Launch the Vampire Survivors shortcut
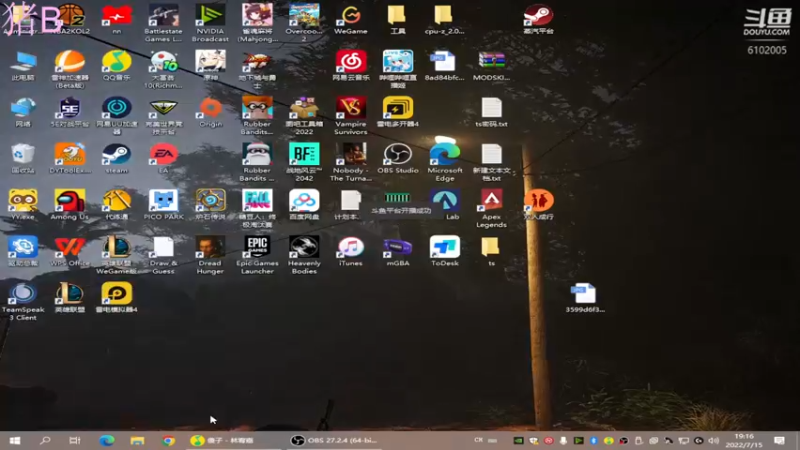The height and width of the screenshot is (450, 800). point(351,115)
